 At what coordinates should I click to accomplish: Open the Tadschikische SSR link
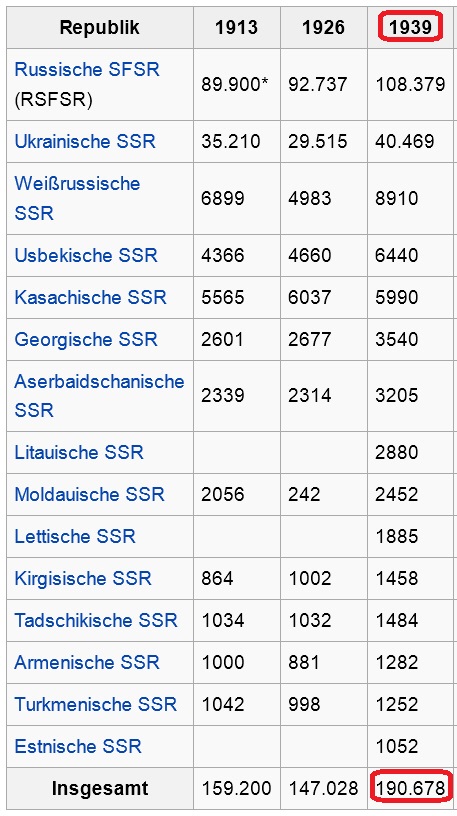tap(96, 620)
